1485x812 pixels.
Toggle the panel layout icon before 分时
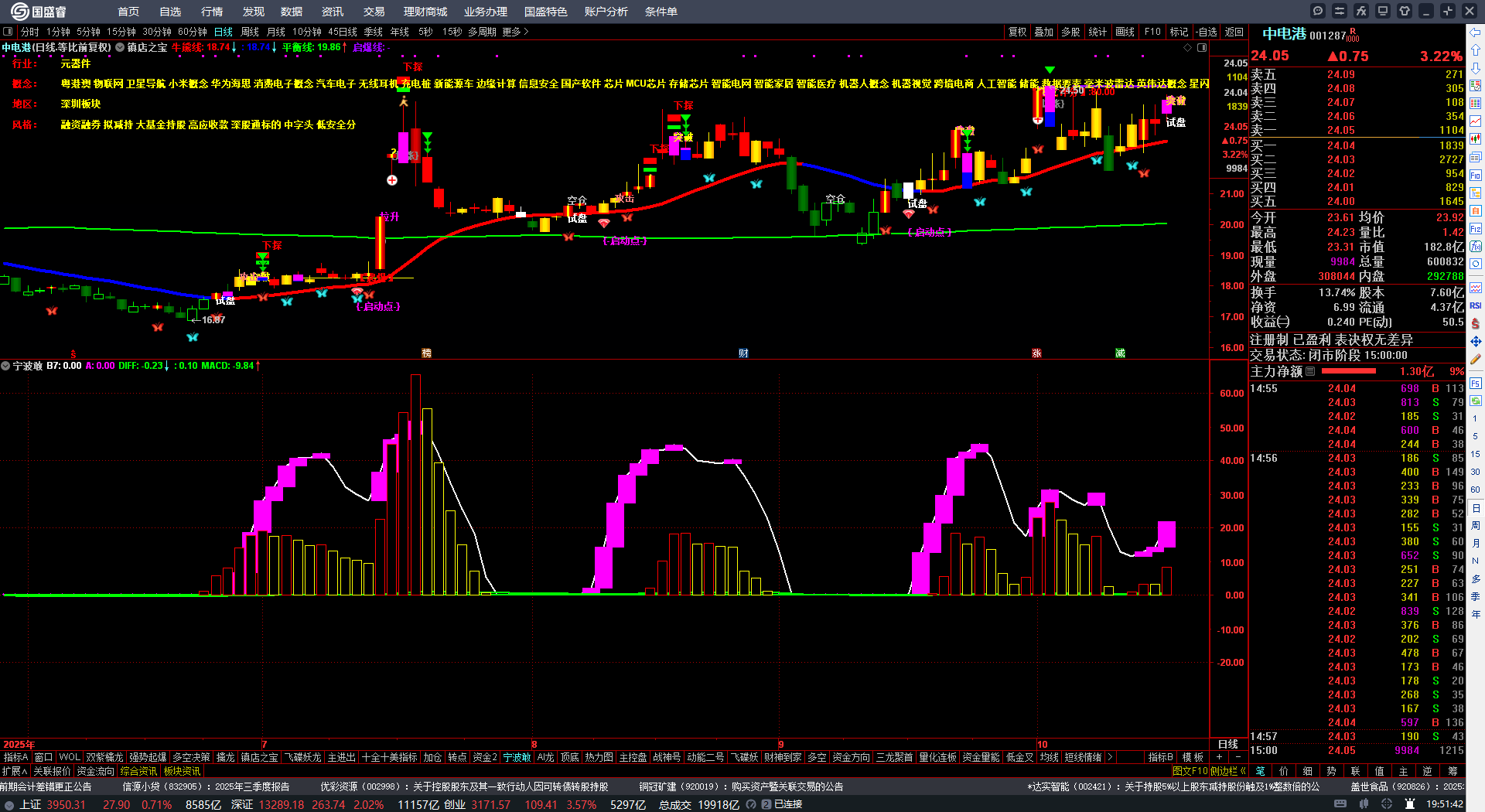8,32
